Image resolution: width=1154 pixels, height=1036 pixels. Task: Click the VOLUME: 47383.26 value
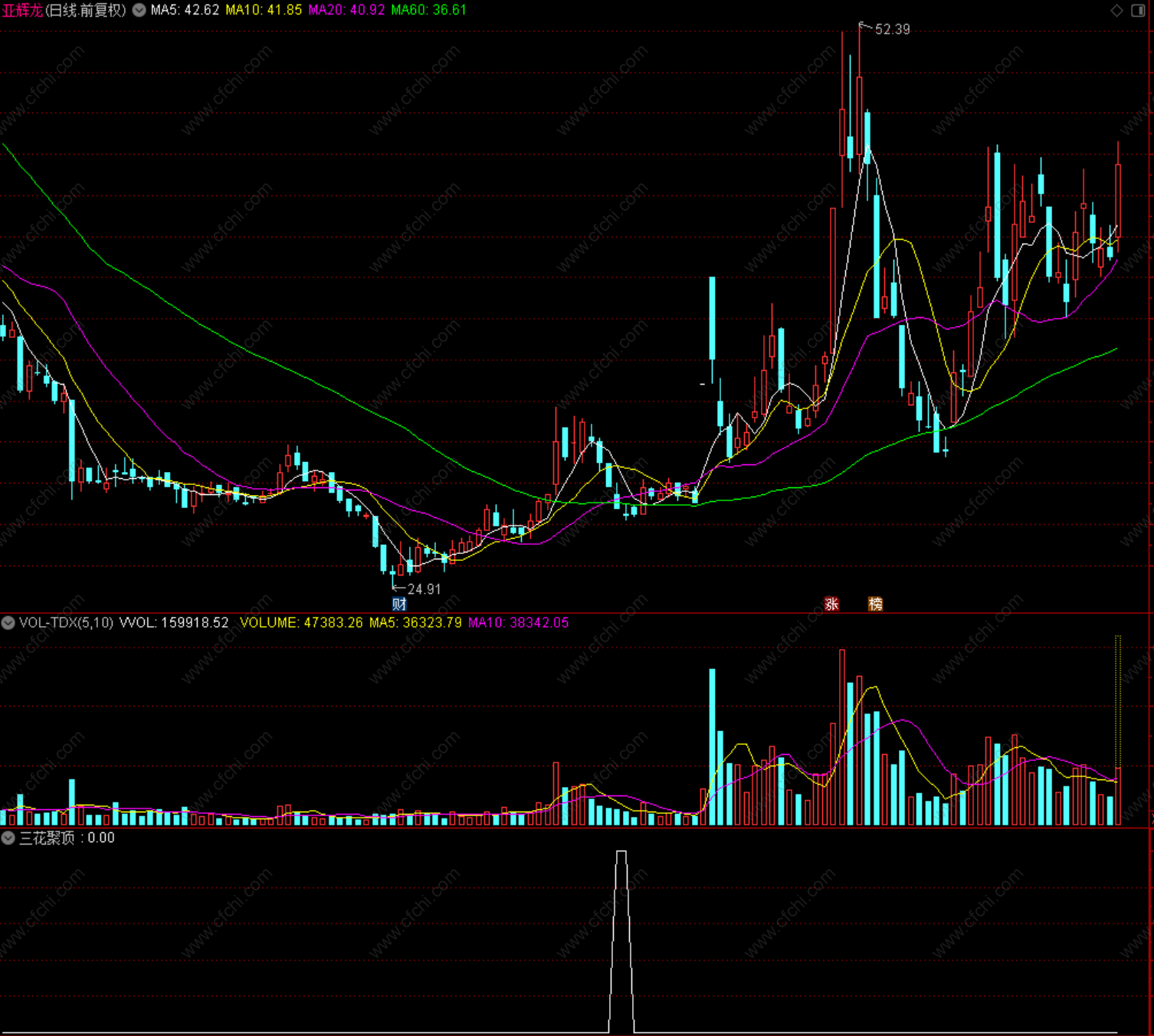(301, 623)
